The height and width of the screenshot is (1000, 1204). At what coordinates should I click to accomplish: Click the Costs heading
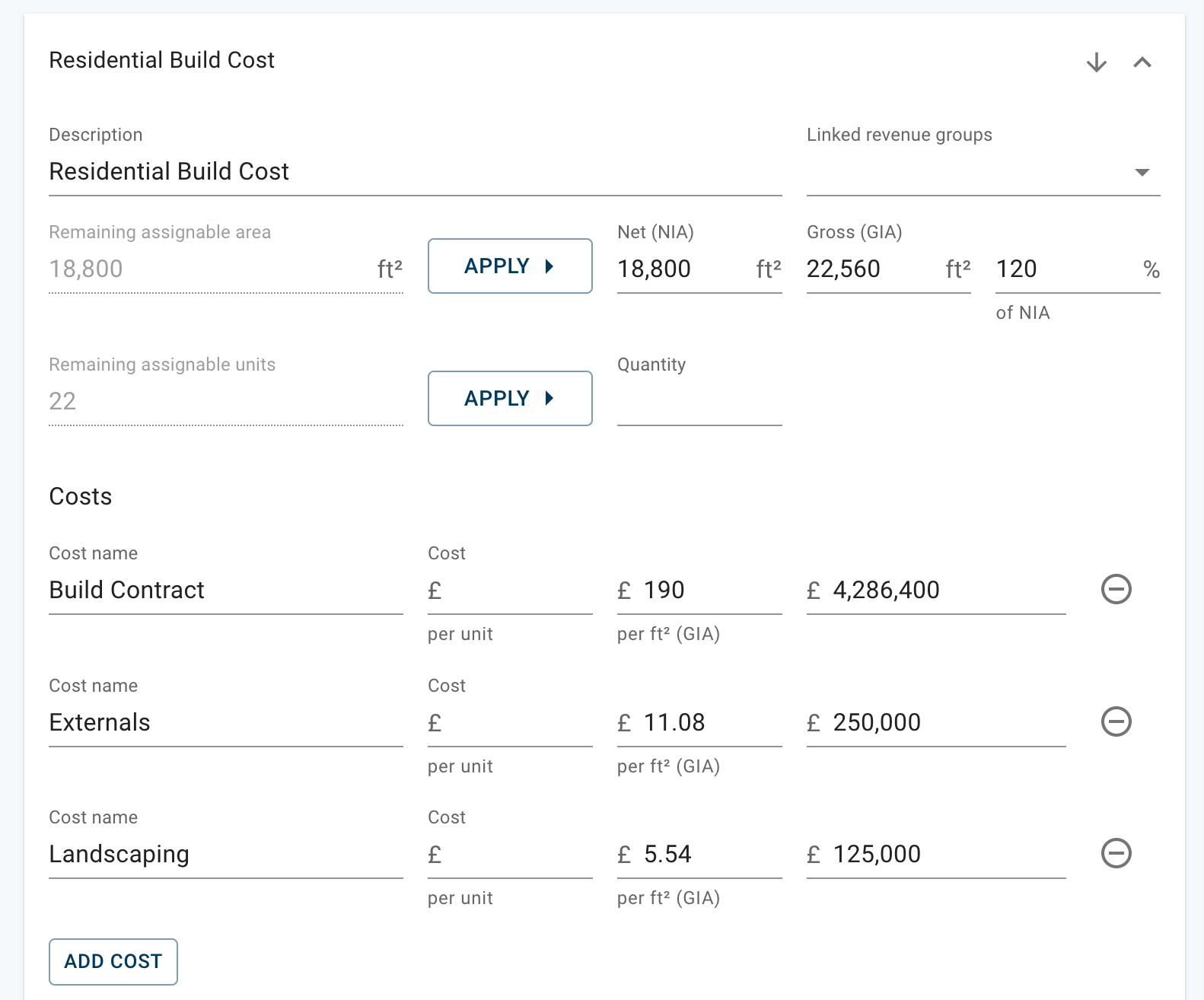point(81,497)
